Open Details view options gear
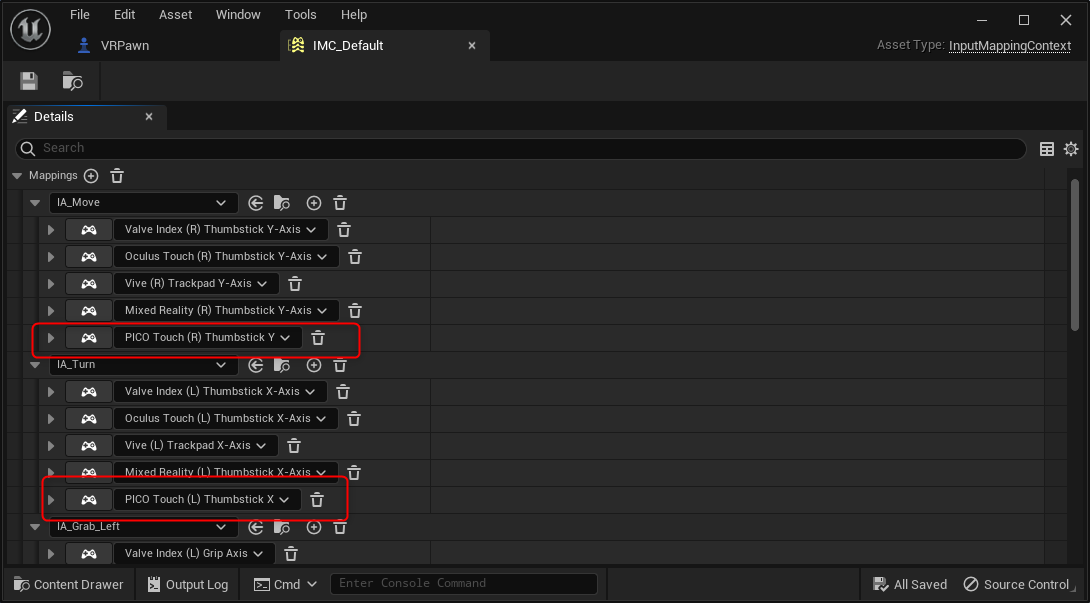Screen dimensions: 1090x603 [x=1071, y=149]
